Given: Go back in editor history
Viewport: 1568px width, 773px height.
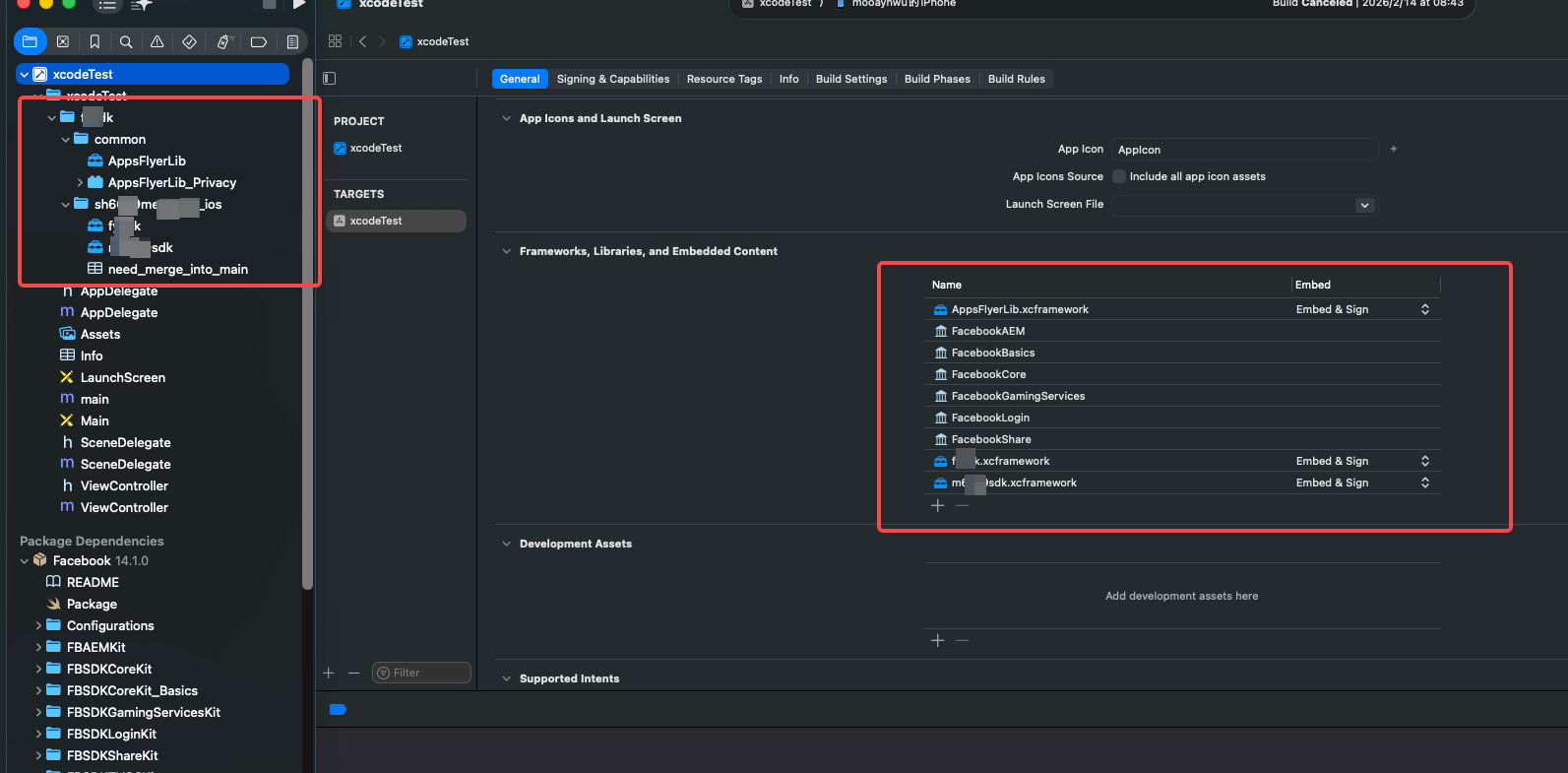Looking at the screenshot, I should click(x=363, y=41).
